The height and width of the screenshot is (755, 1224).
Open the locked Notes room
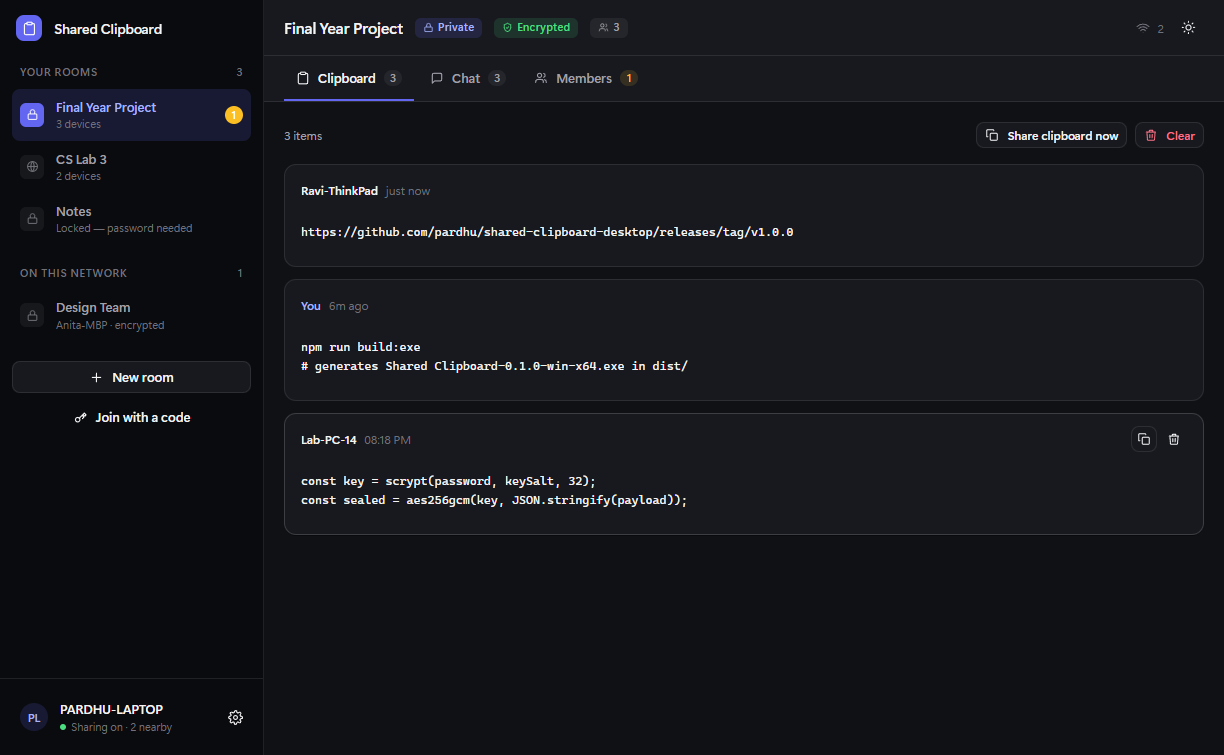pos(131,219)
